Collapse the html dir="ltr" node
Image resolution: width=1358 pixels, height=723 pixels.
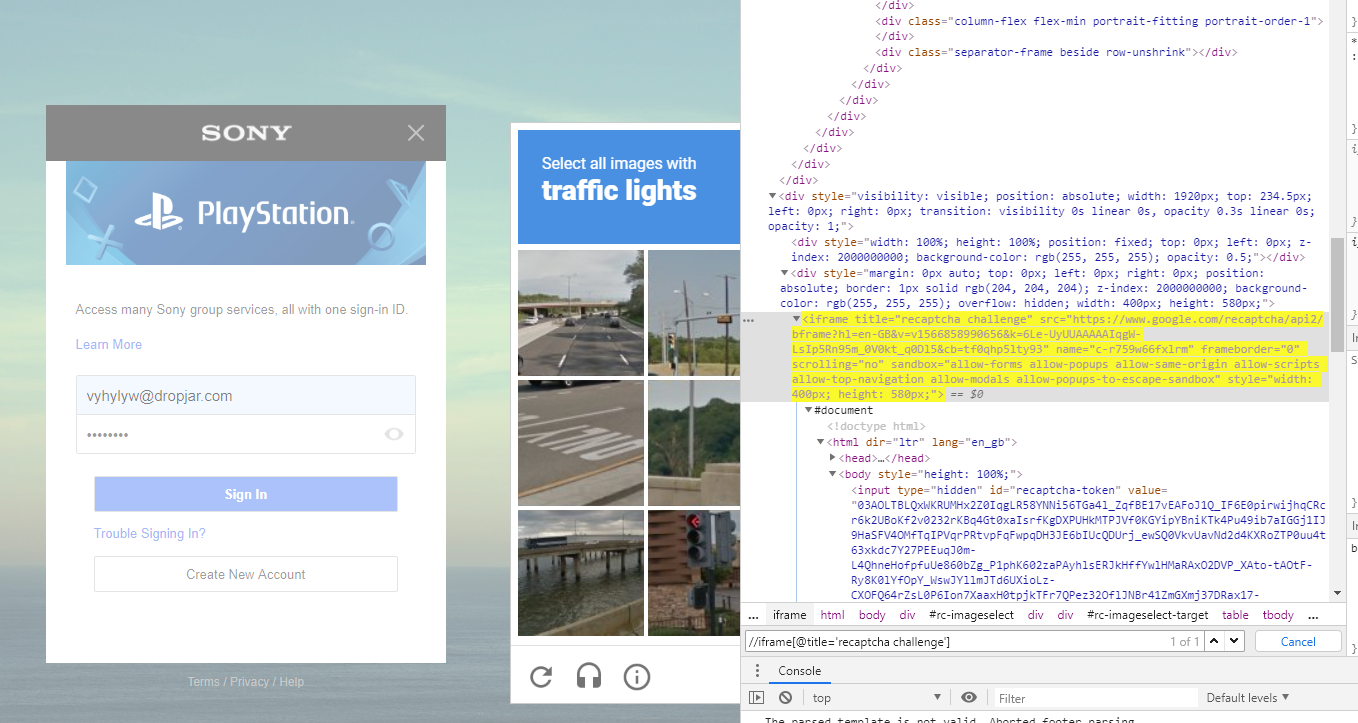(821, 442)
